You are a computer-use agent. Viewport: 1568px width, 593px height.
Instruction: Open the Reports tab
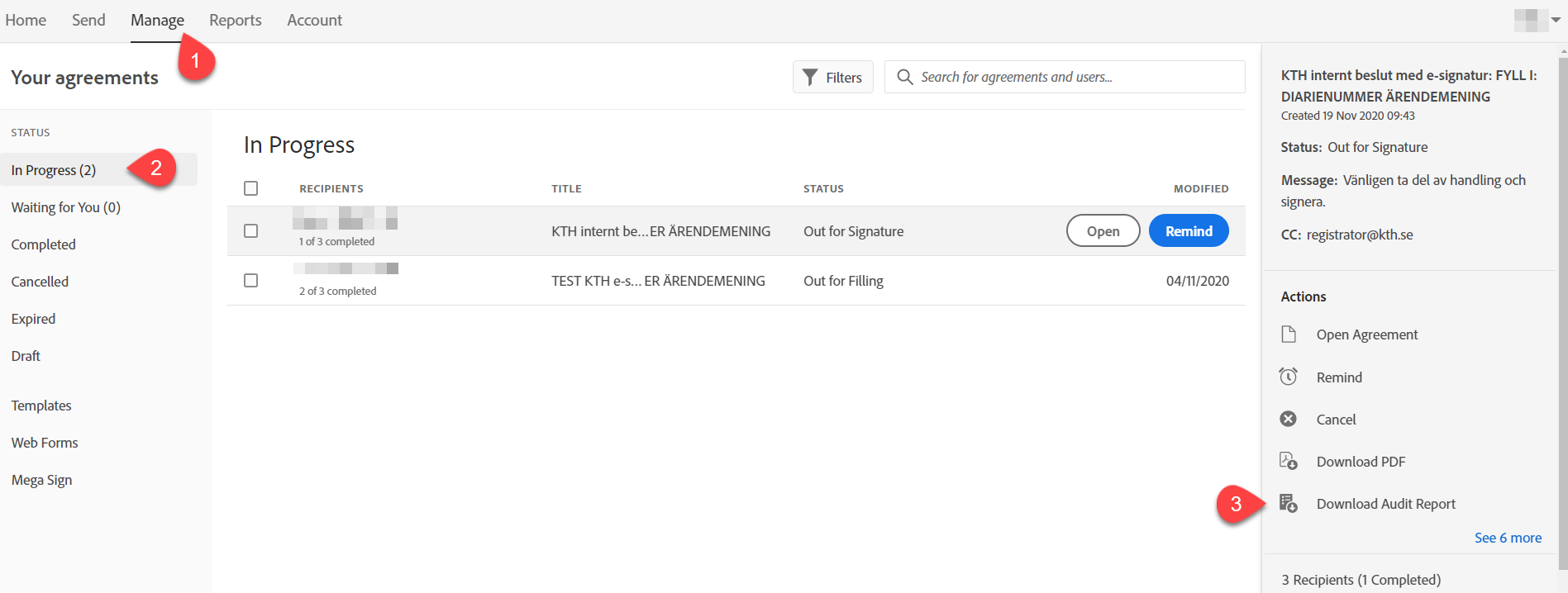[x=236, y=20]
